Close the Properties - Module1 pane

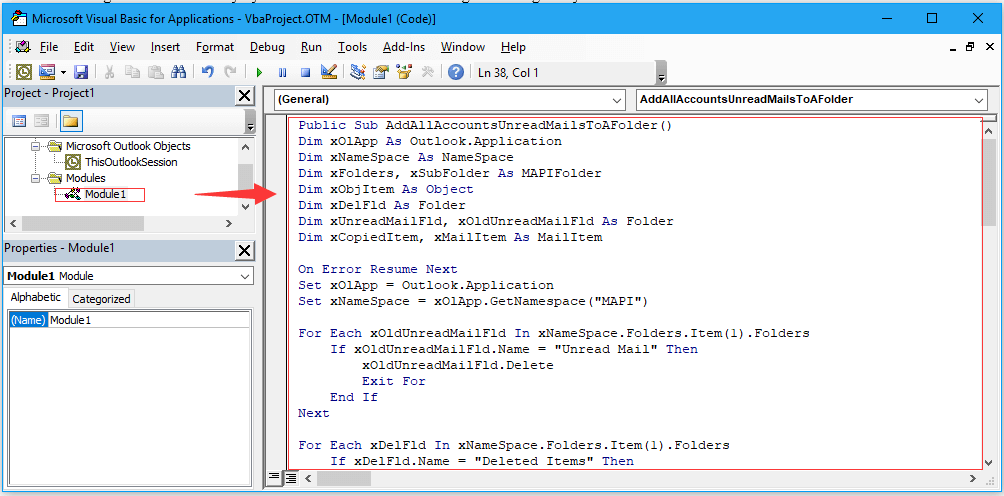pos(244,251)
